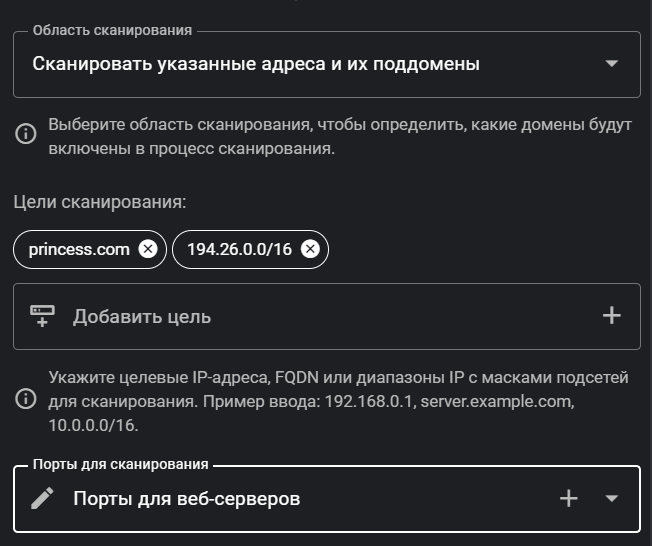Remove the 194.26.0.0/16 target chip

(310, 249)
